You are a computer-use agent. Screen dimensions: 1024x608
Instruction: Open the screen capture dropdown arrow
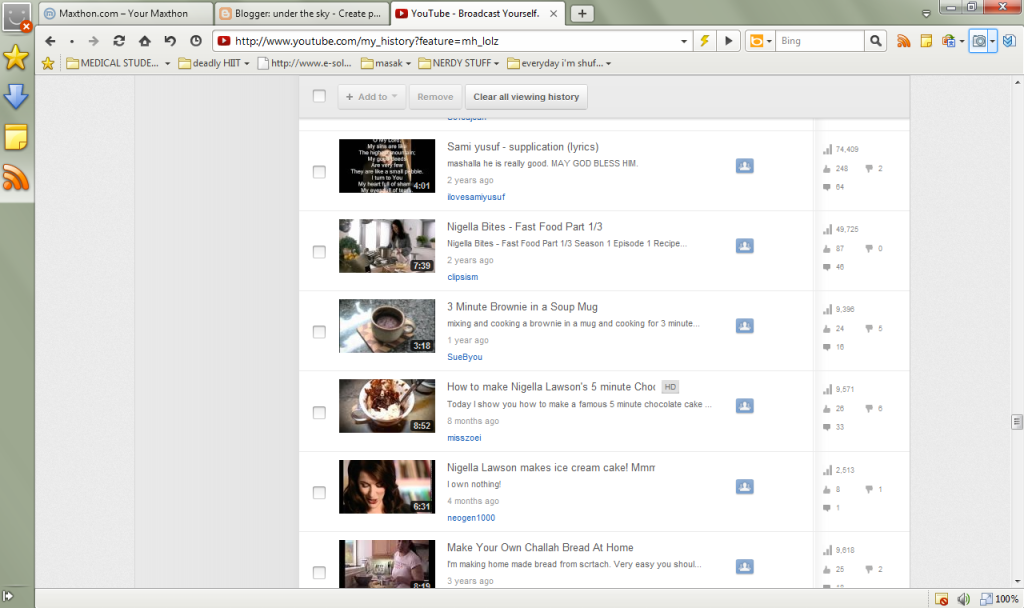tap(992, 41)
